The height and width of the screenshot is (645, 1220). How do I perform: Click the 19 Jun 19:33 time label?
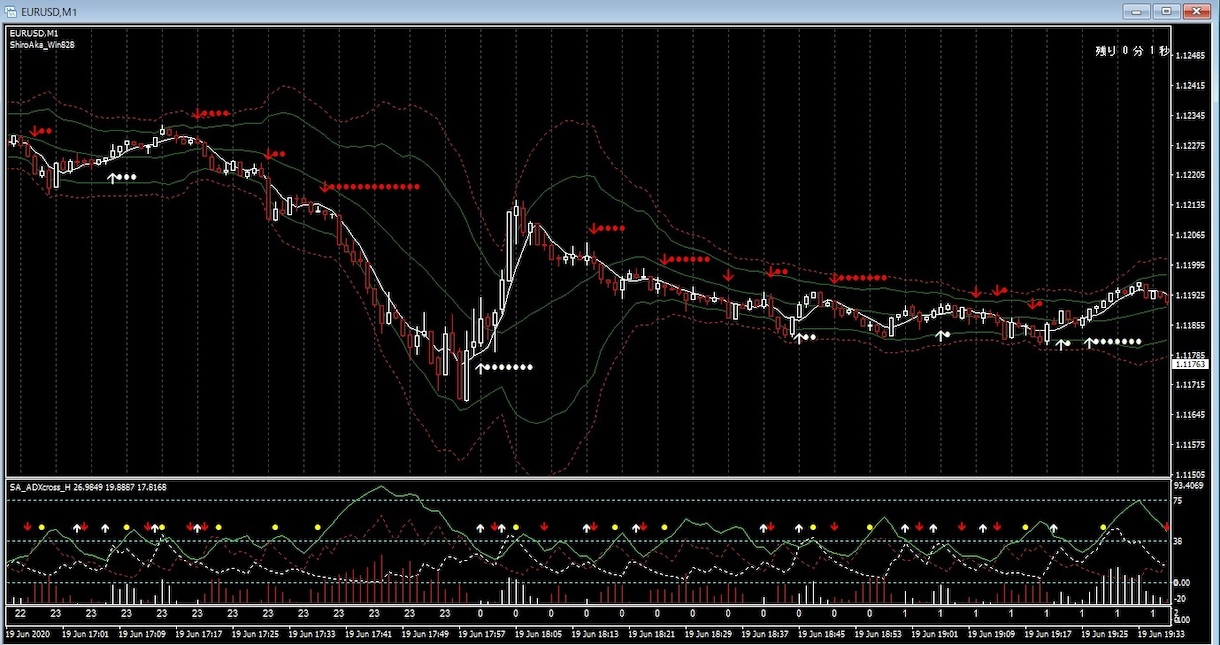1160,634
